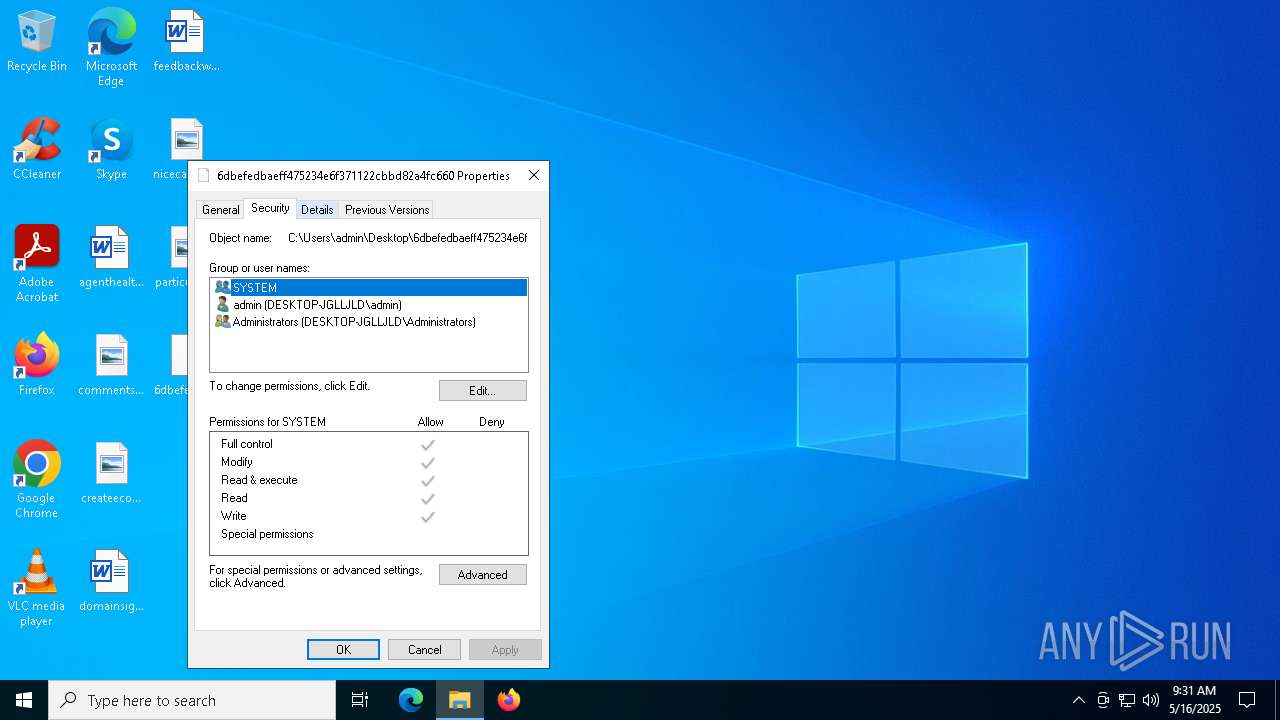
Task: Click the Modify permission row
Action: point(368,462)
